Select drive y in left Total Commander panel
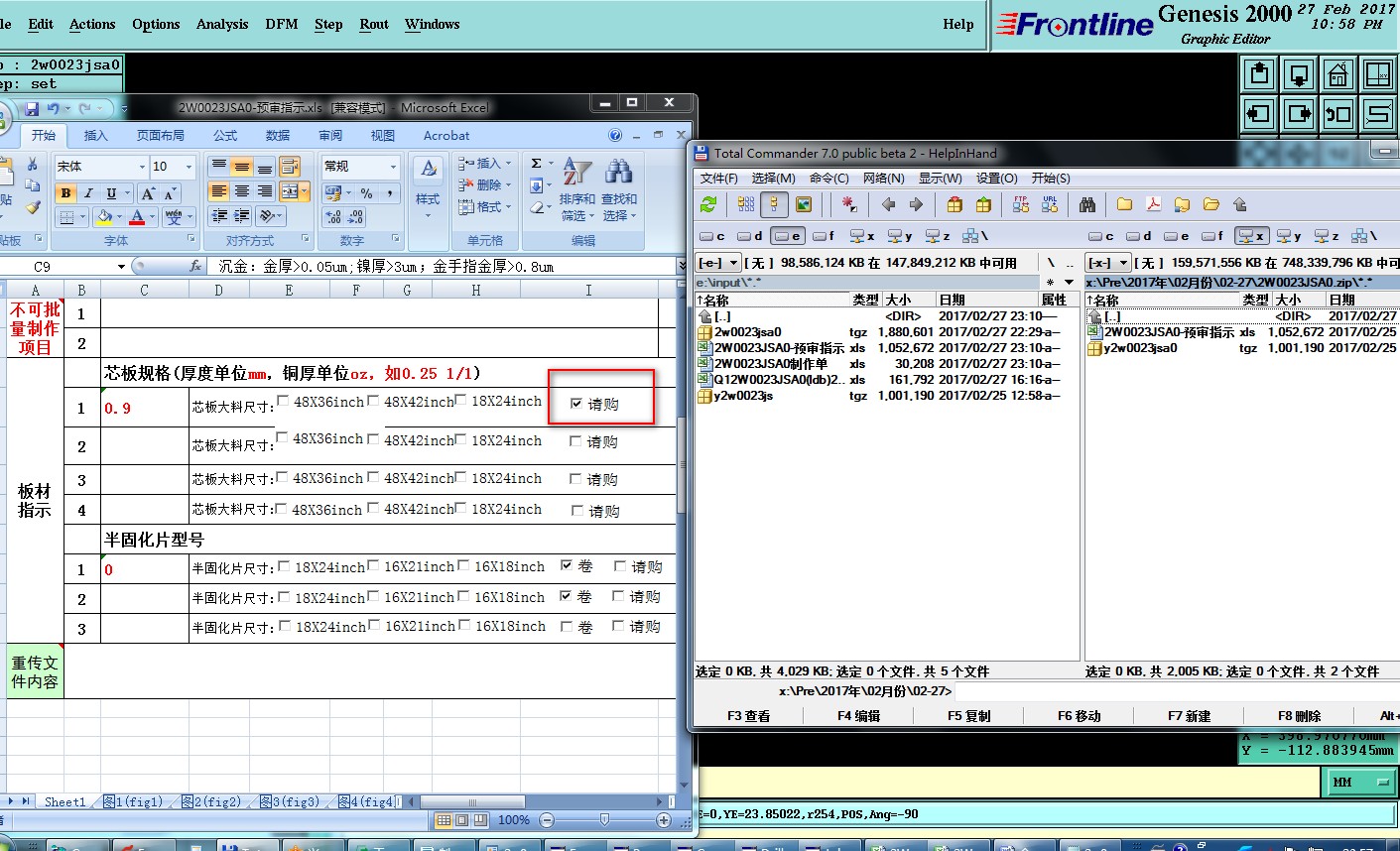The width and height of the screenshot is (1400, 851). (900, 236)
